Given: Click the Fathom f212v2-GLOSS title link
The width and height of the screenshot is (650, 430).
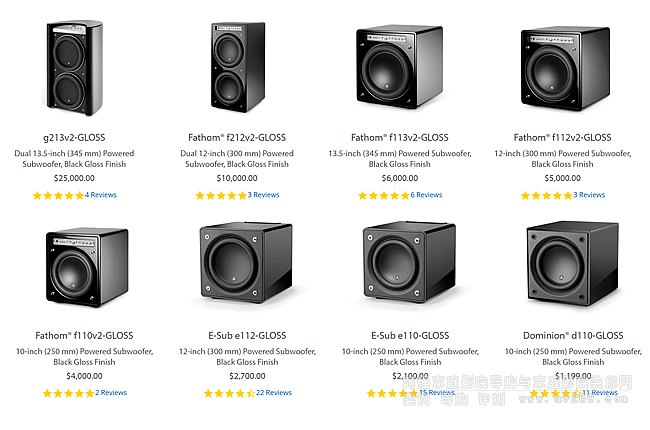Looking at the screenshot, I should click(240, 138).
